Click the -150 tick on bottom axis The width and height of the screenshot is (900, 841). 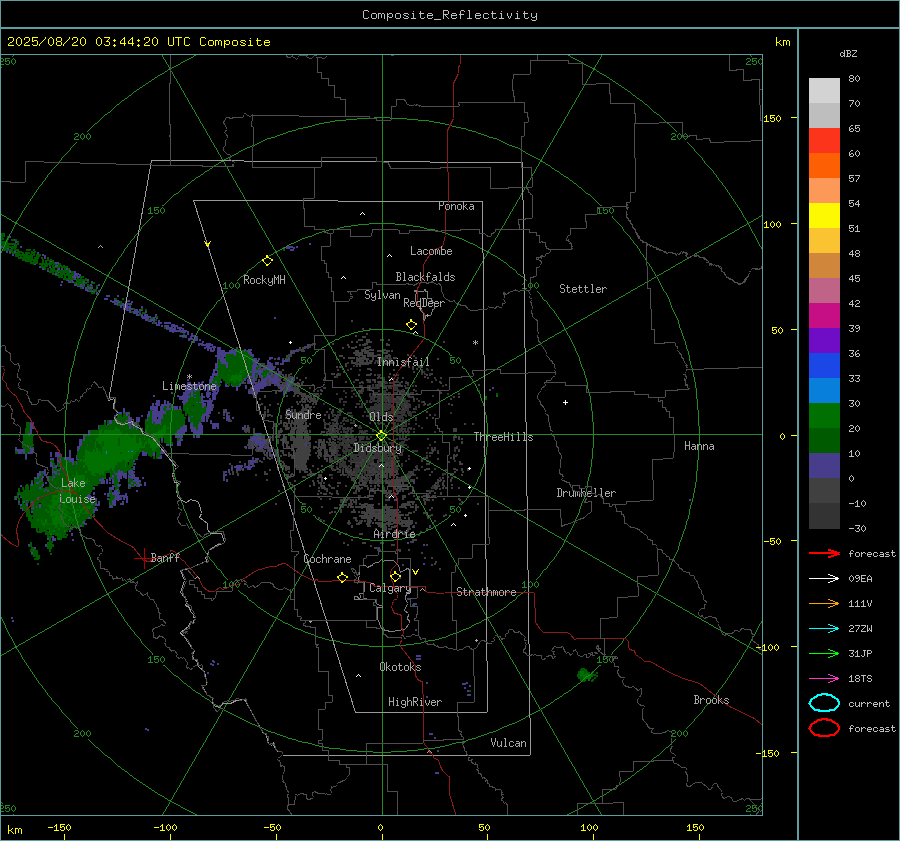tap(59, 827)
